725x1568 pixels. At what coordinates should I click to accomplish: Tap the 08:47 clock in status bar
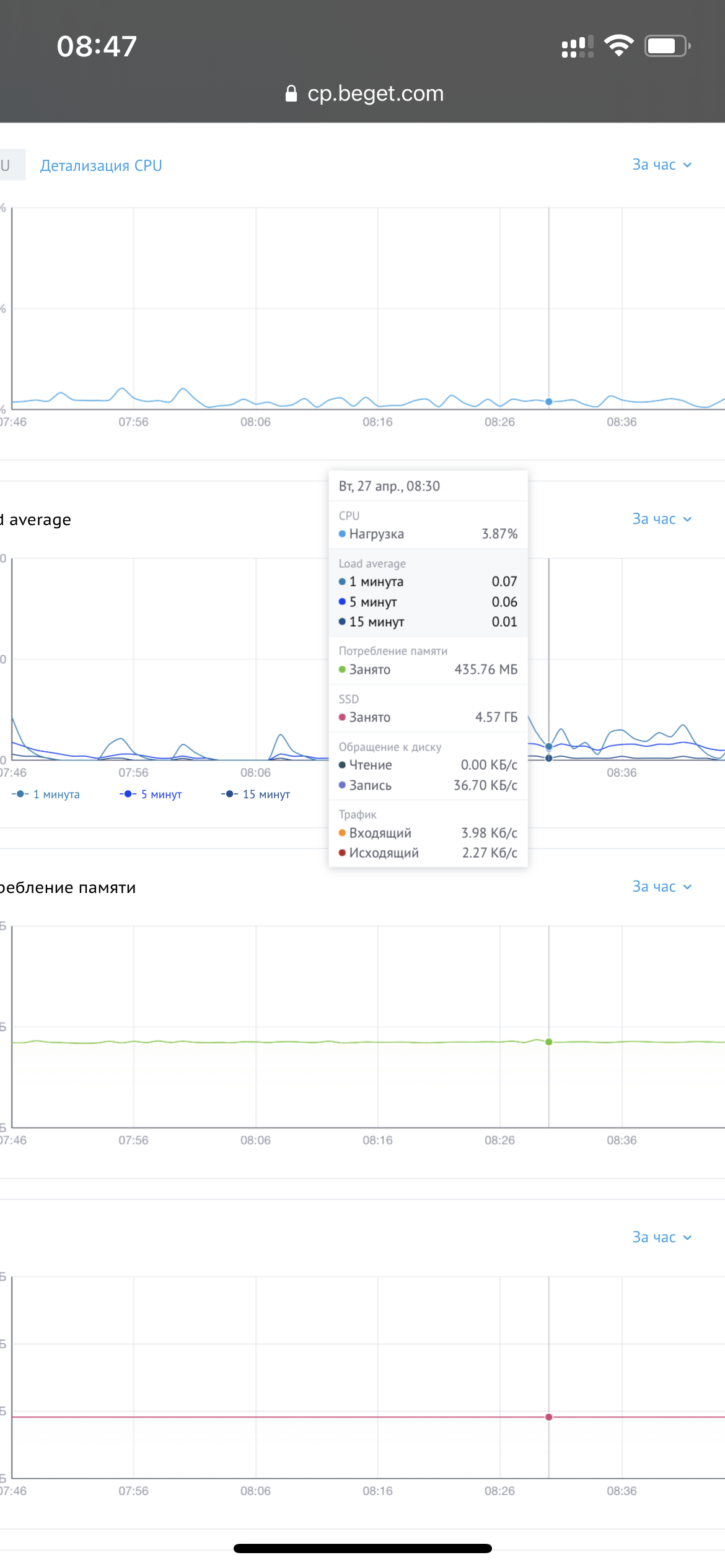click(97, 46)
